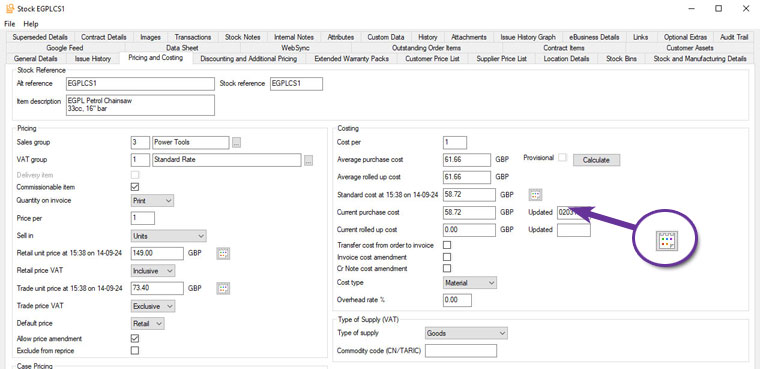760x369 pixels.
Task: Click the Price per field
Action: tap(142, 218)
